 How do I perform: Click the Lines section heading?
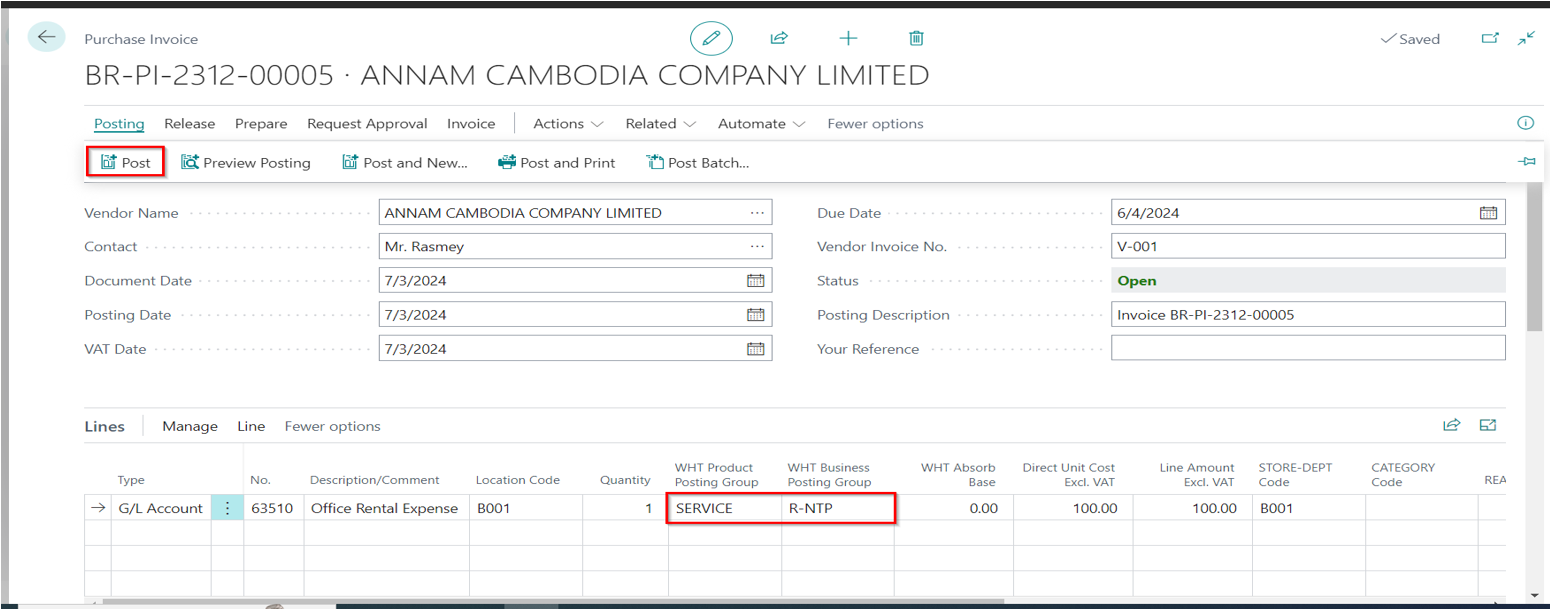(105, 426)
